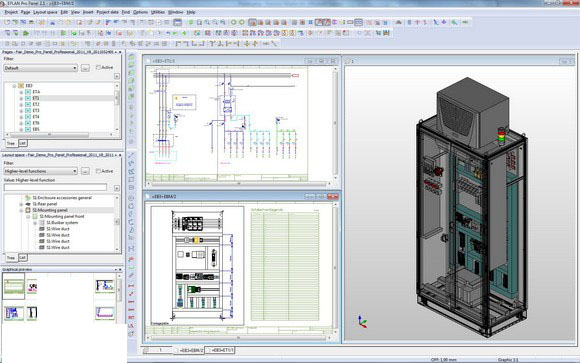
Task: Switch to List tab in Layout space navigator
Action: coord(23,257)
